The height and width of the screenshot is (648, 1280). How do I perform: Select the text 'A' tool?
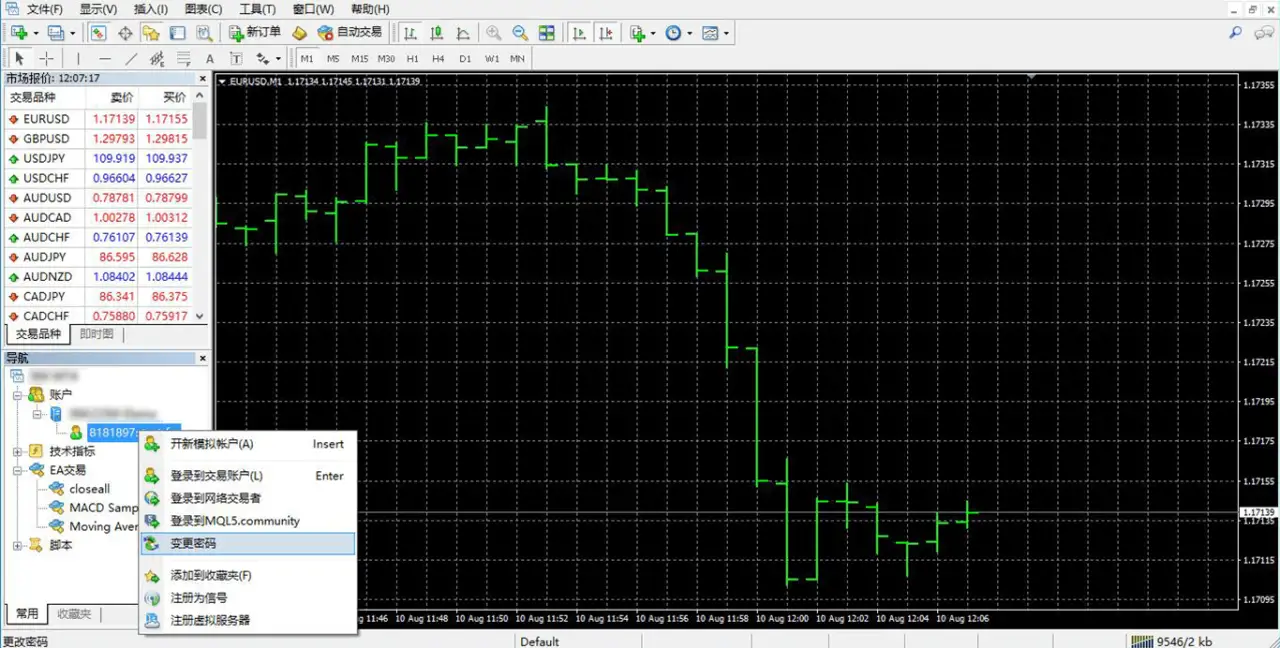tap(210, 59)
